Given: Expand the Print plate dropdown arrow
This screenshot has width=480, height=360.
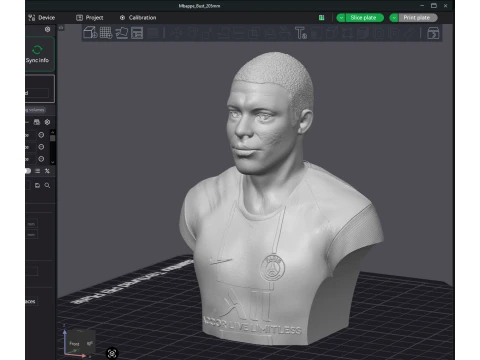Looking at the screenshot, I should [394, 18].
